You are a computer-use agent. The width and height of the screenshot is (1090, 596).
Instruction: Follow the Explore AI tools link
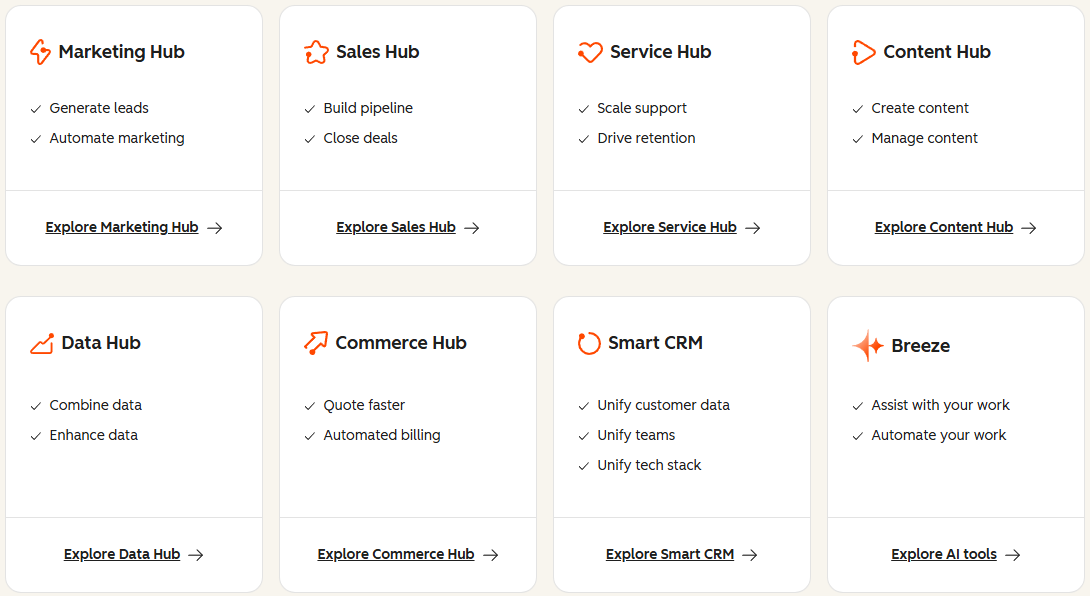pyautogui.click(x=944, y=555)
